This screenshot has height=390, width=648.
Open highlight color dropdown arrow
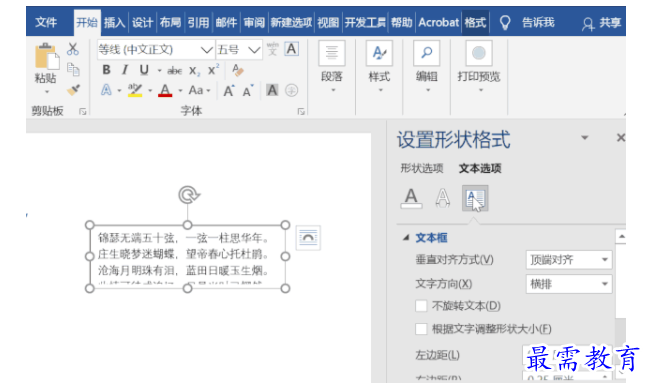(x=150, y=90)
